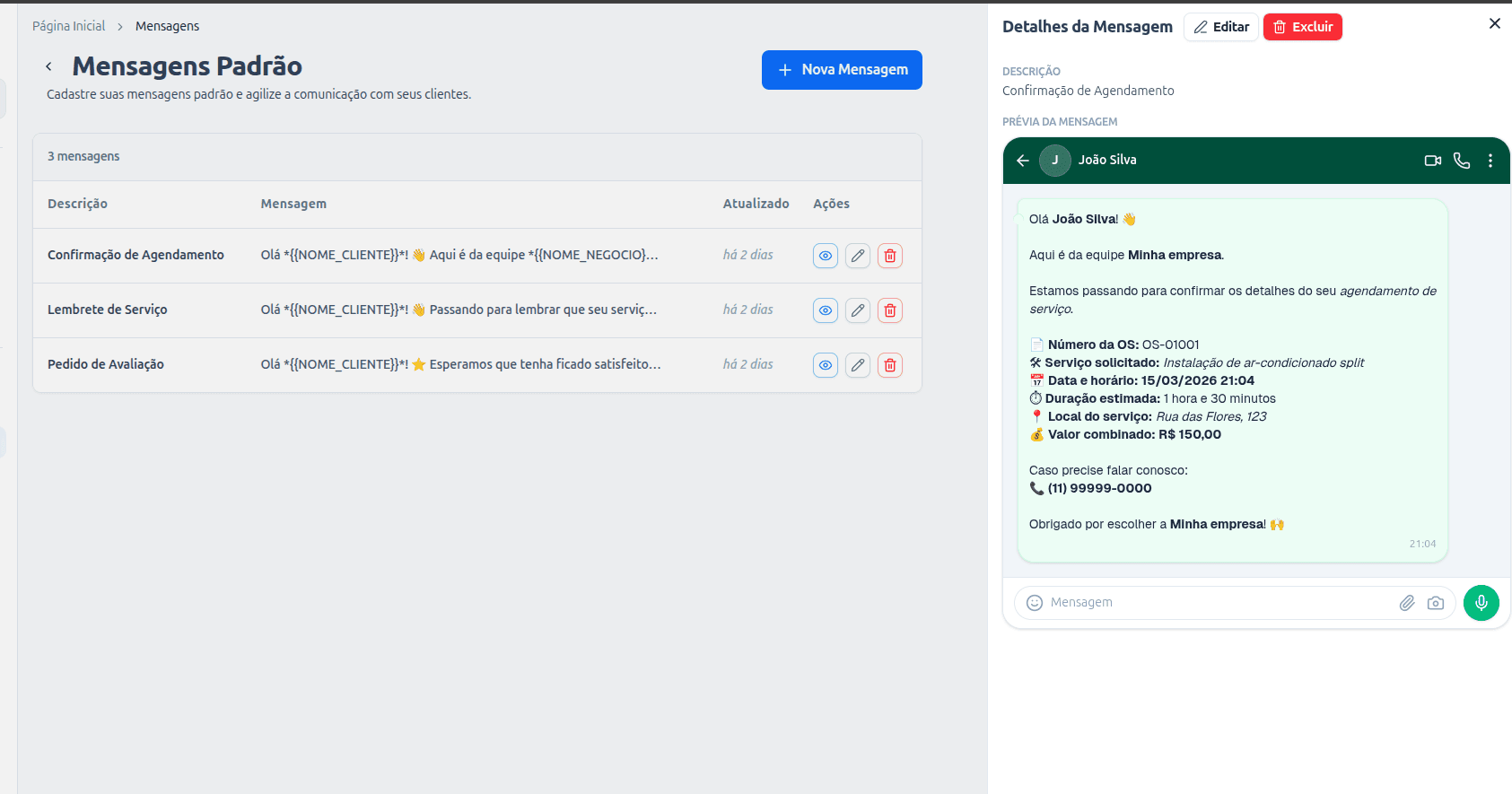Click the Nova Mensagem button
Image resolution: width=1512 pixels, height=794 pixels.
click(842, 70)
